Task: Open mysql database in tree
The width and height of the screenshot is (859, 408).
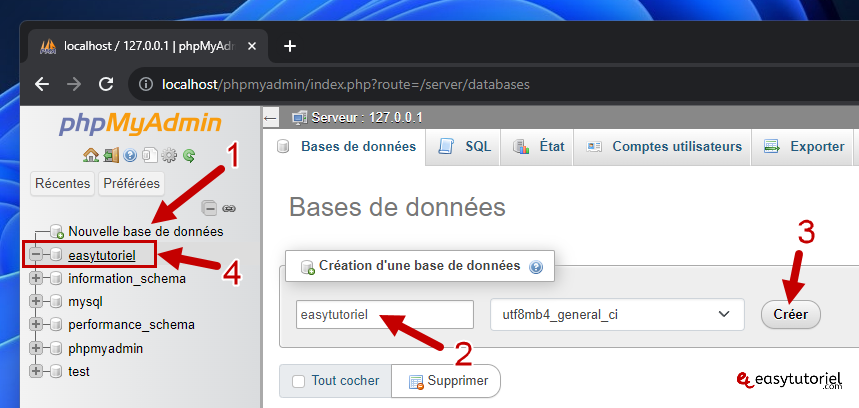Action: pos(85,301)
